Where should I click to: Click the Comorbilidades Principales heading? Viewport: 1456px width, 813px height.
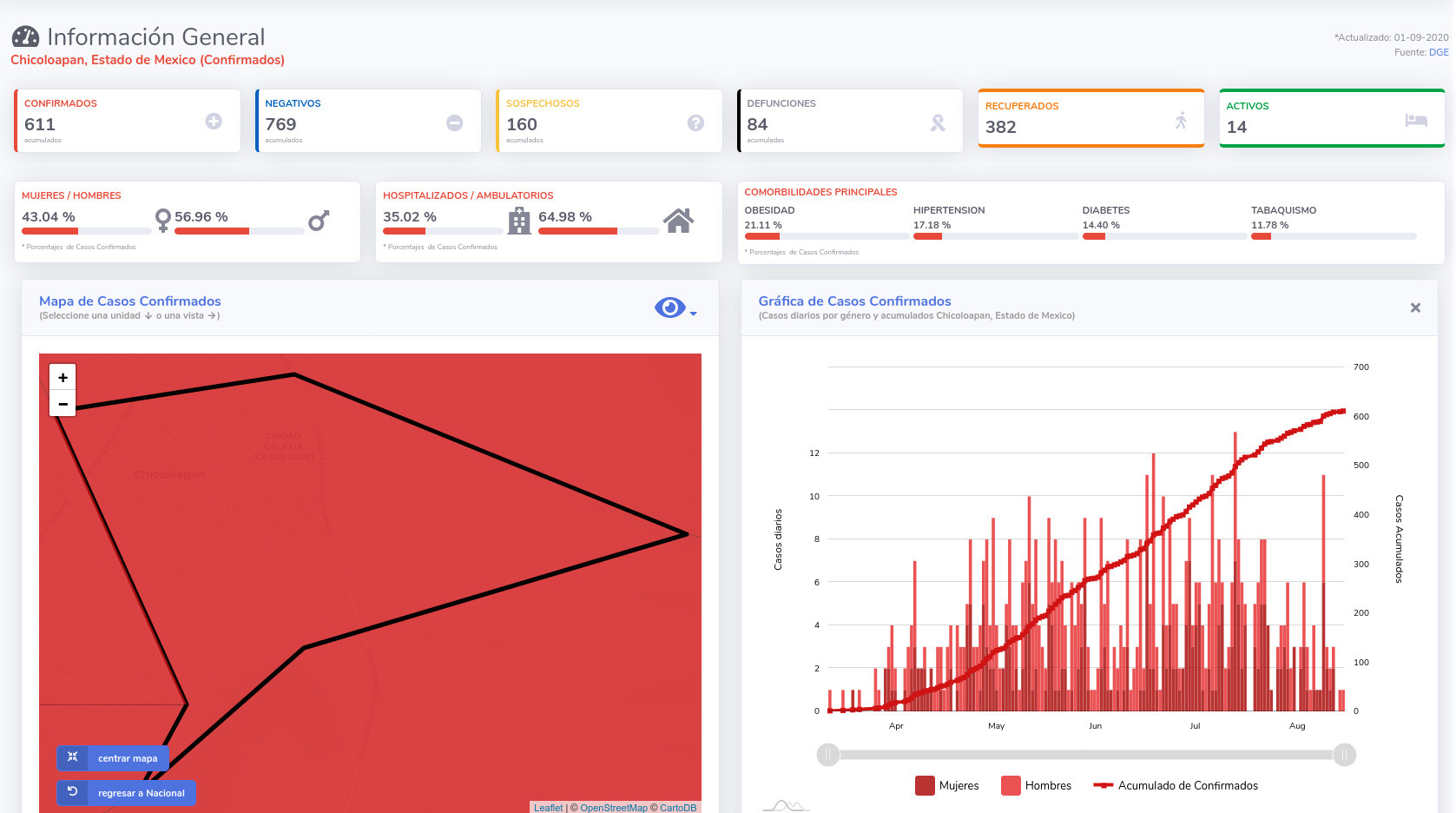821,192
